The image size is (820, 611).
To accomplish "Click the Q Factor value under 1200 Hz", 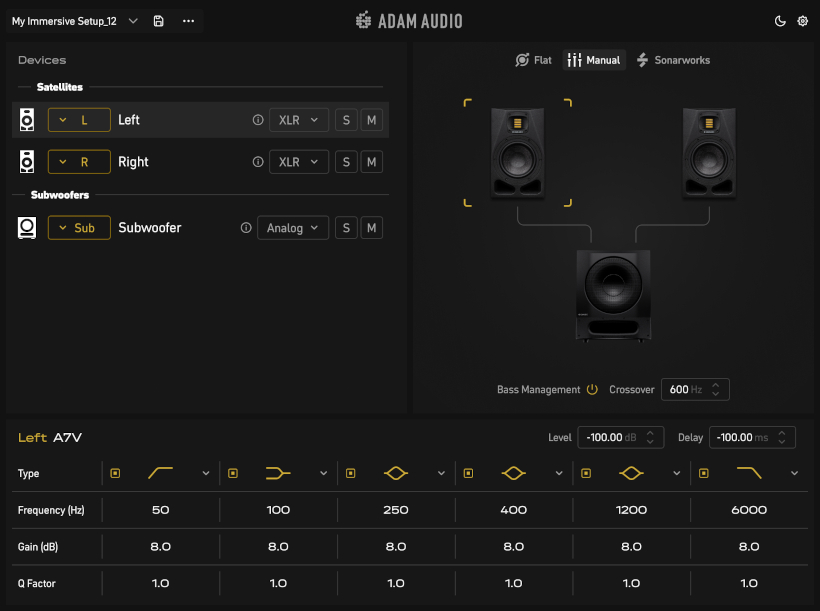I will pyautogui.click(x=631, y=583).
